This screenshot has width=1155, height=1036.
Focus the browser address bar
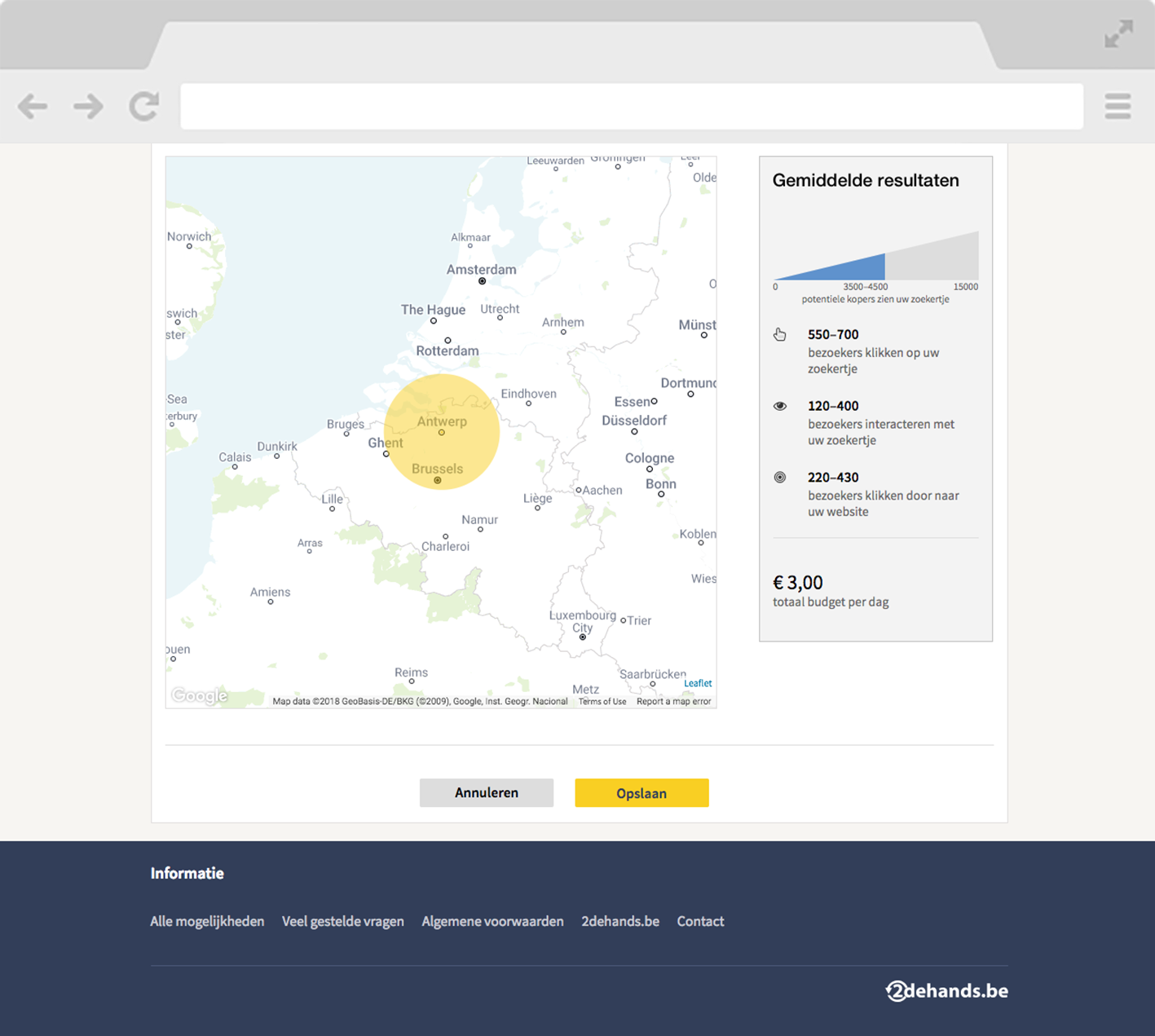pyautogui.click(x=632, y=106)
